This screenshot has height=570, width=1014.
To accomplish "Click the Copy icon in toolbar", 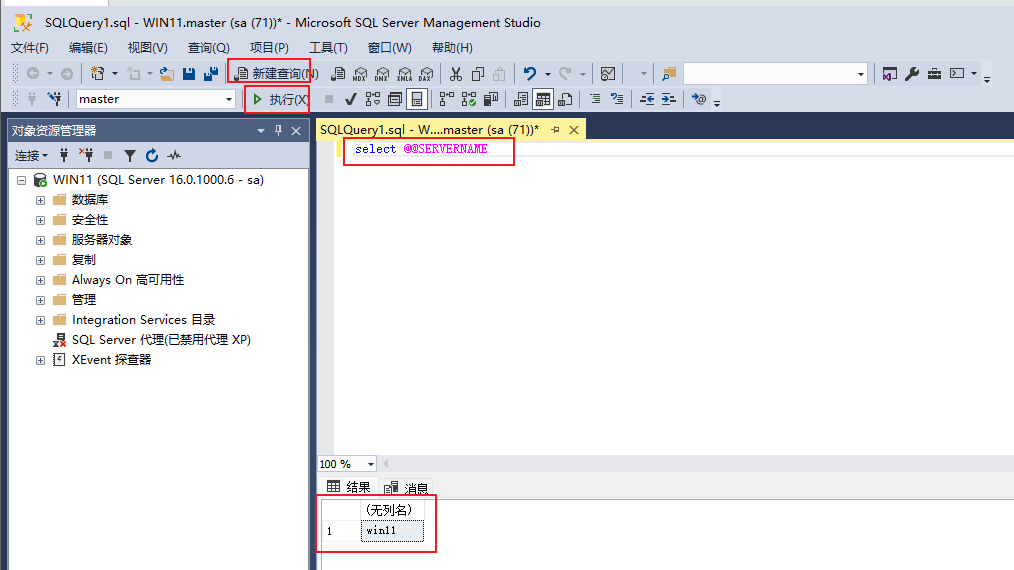I will pyautogui.click(x=478, y=74).
